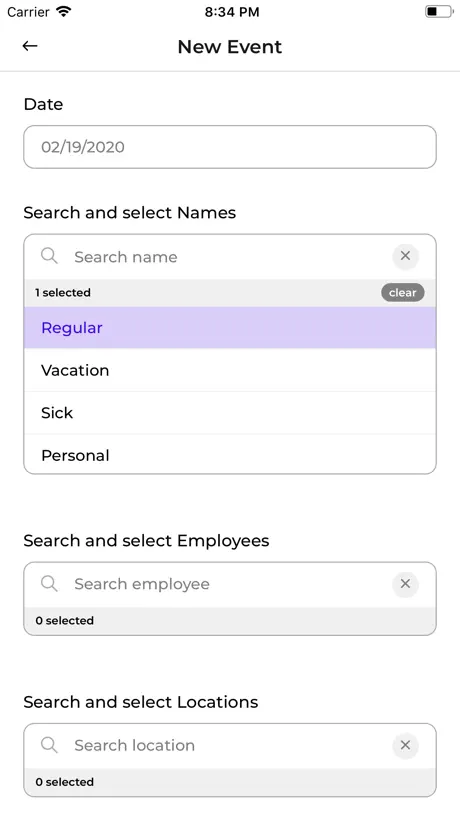Tap the battery icon in status bar
This screenshot has width=460, height=818.
[439, 11]
